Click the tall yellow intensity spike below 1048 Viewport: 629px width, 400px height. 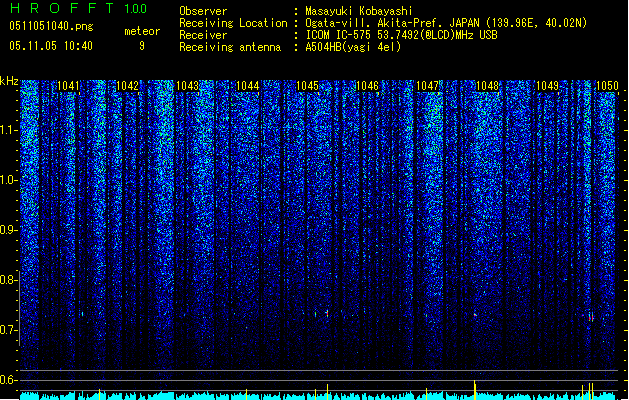coord(475,388)
